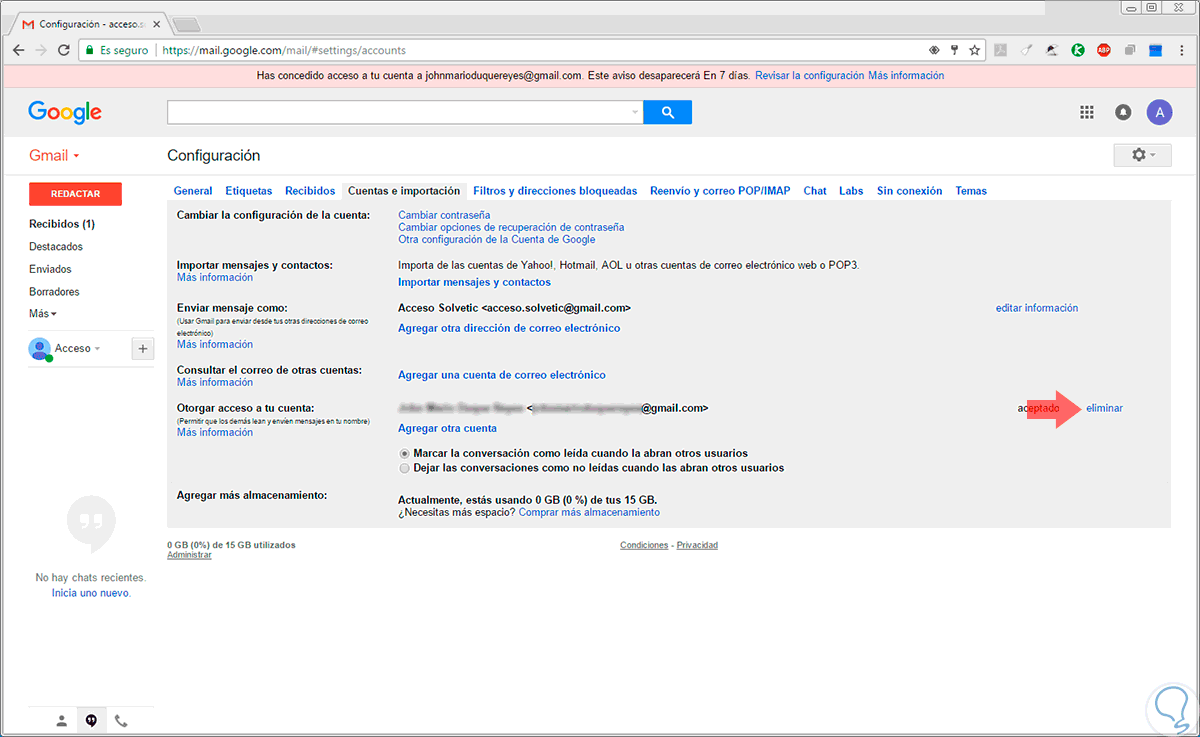Click the plus button next to Acceso
Viewport: 1200px width, 737px height.
[x=143, y=348]
